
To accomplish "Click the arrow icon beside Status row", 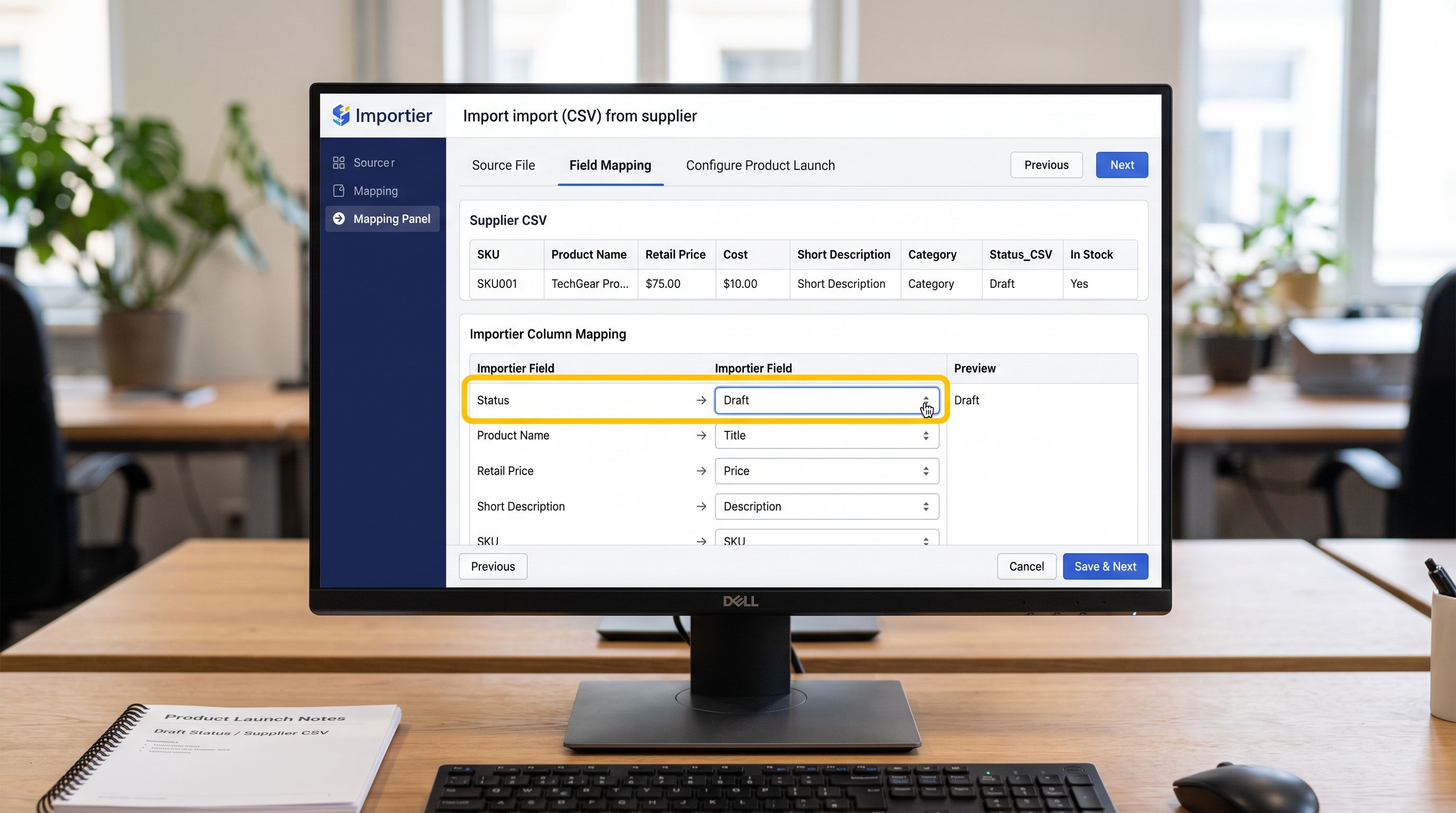I will pos(702,400).
